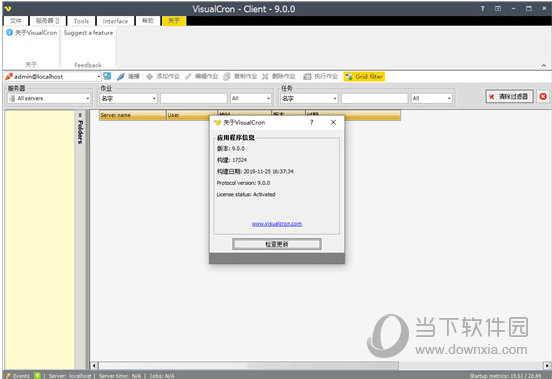
Task: Click 复制作业 copy job toolbar button
Action: tap(240, 76)
